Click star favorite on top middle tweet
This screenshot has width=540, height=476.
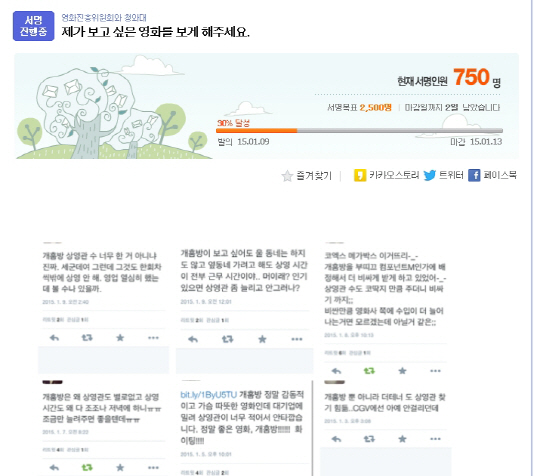[262, 340]
